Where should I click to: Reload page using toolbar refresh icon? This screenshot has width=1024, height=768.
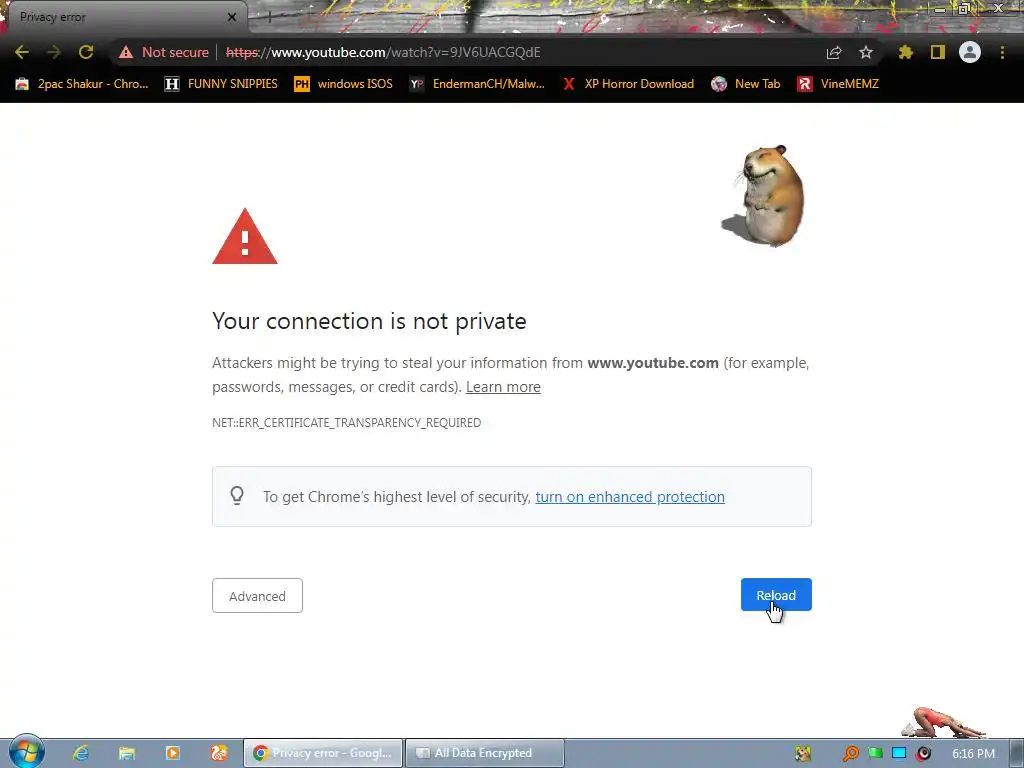click(86, 52)
